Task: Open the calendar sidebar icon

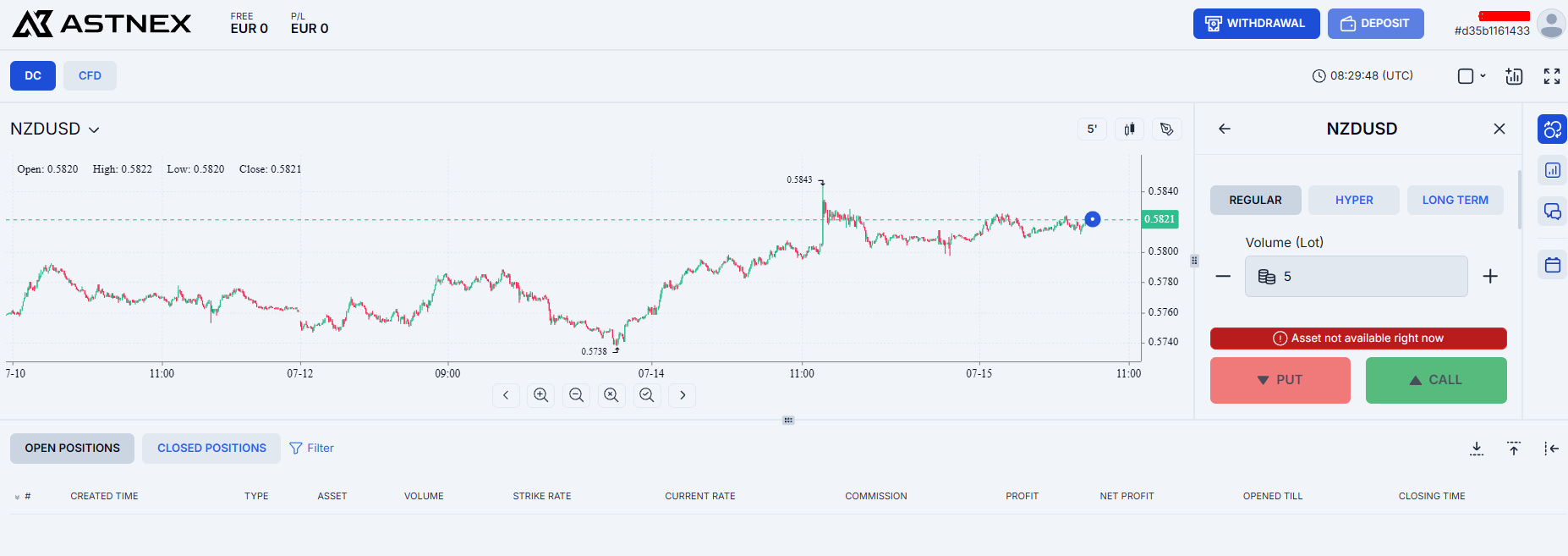Action: [x=1552, y=265]
